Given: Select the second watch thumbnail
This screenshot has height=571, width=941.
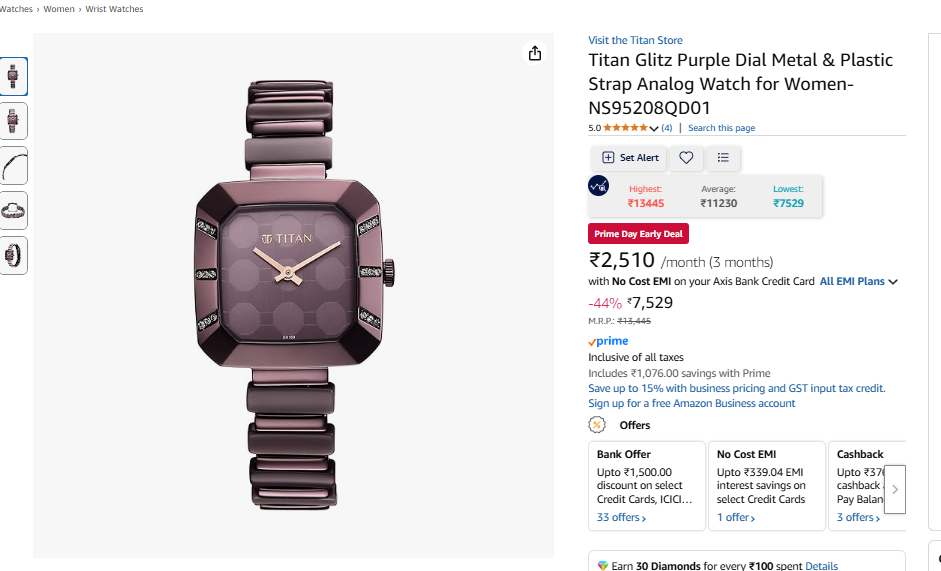Looking at the screenshot, I should [13, 121].
